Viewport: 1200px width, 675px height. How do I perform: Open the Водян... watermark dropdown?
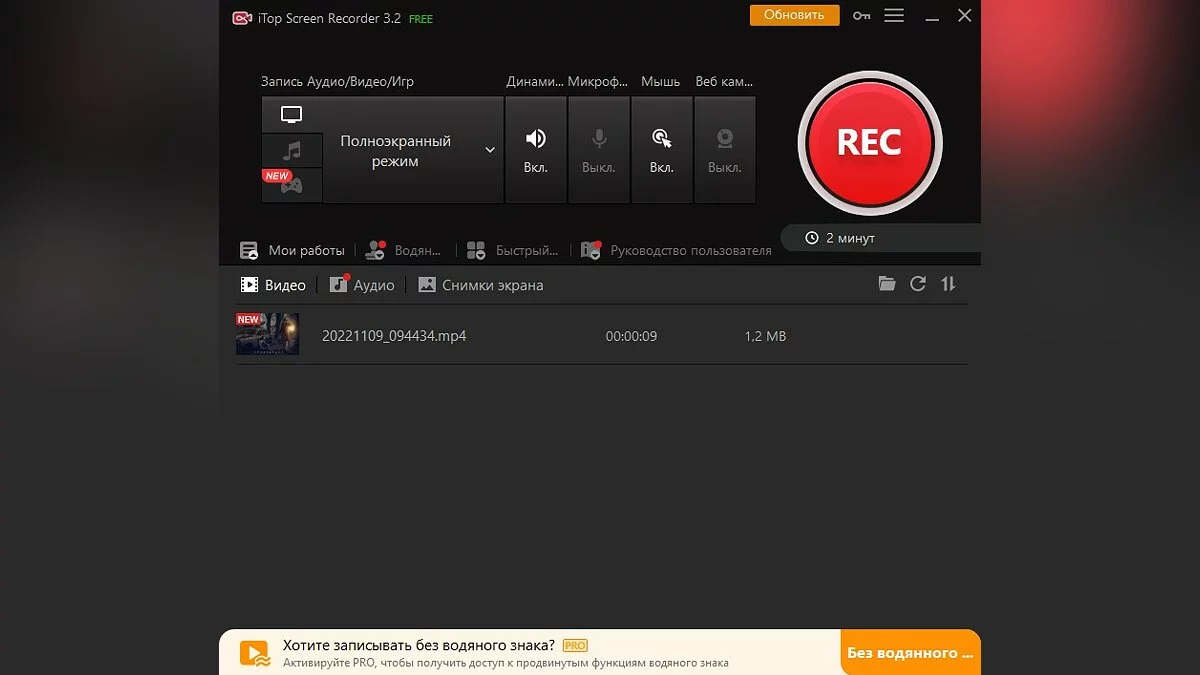[405, 251]
